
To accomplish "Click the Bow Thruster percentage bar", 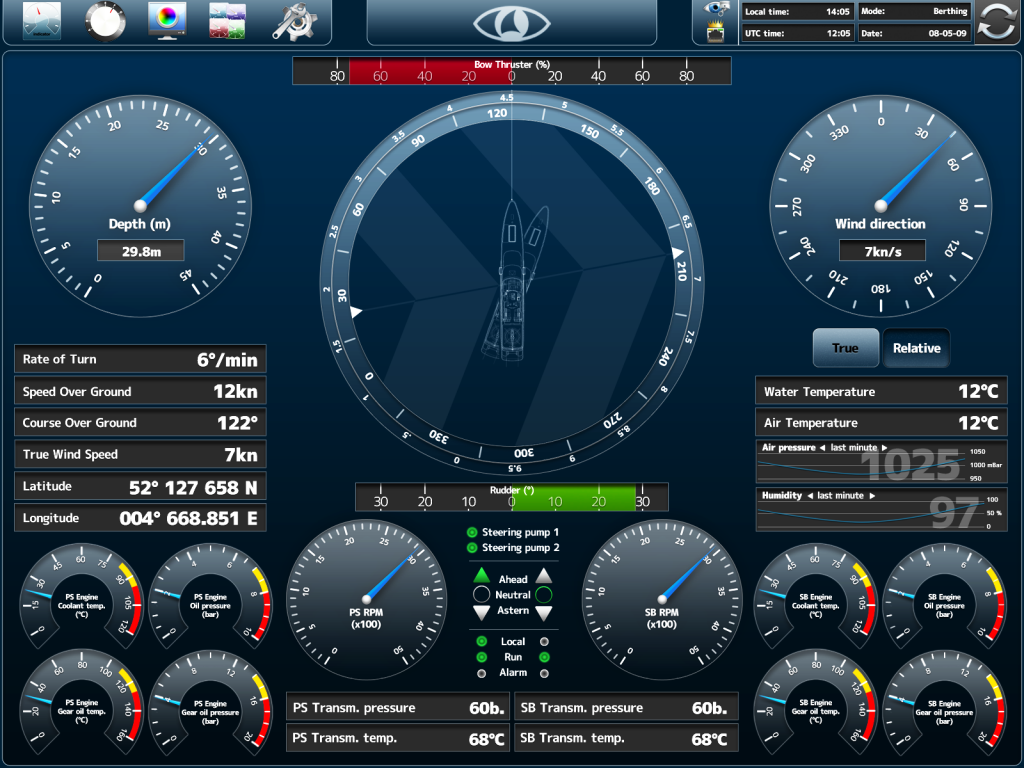I will 511,71.
